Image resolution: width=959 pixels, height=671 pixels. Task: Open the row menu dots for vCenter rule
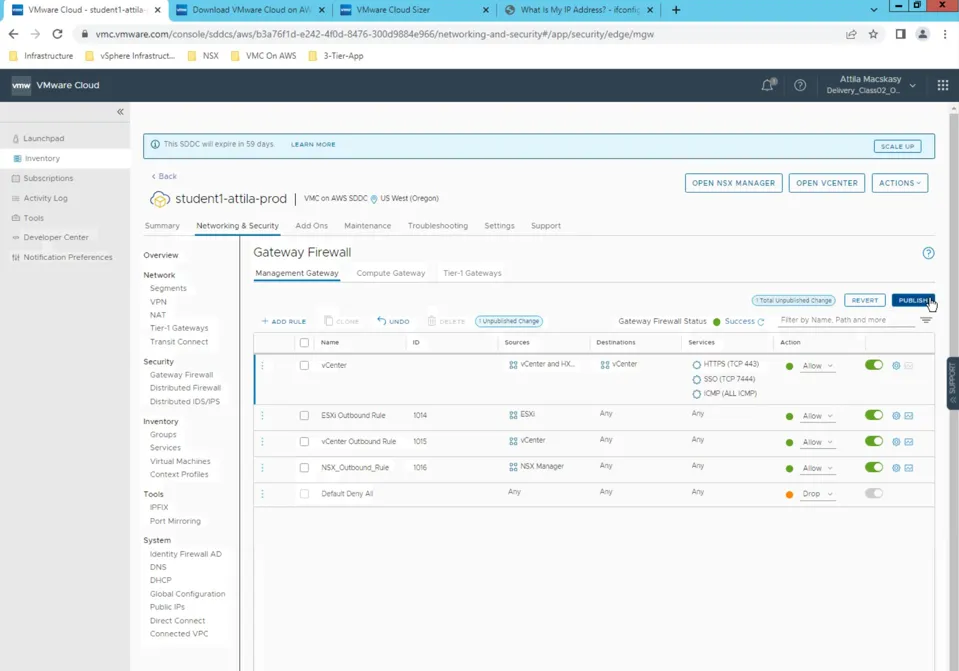coord(262,365)
